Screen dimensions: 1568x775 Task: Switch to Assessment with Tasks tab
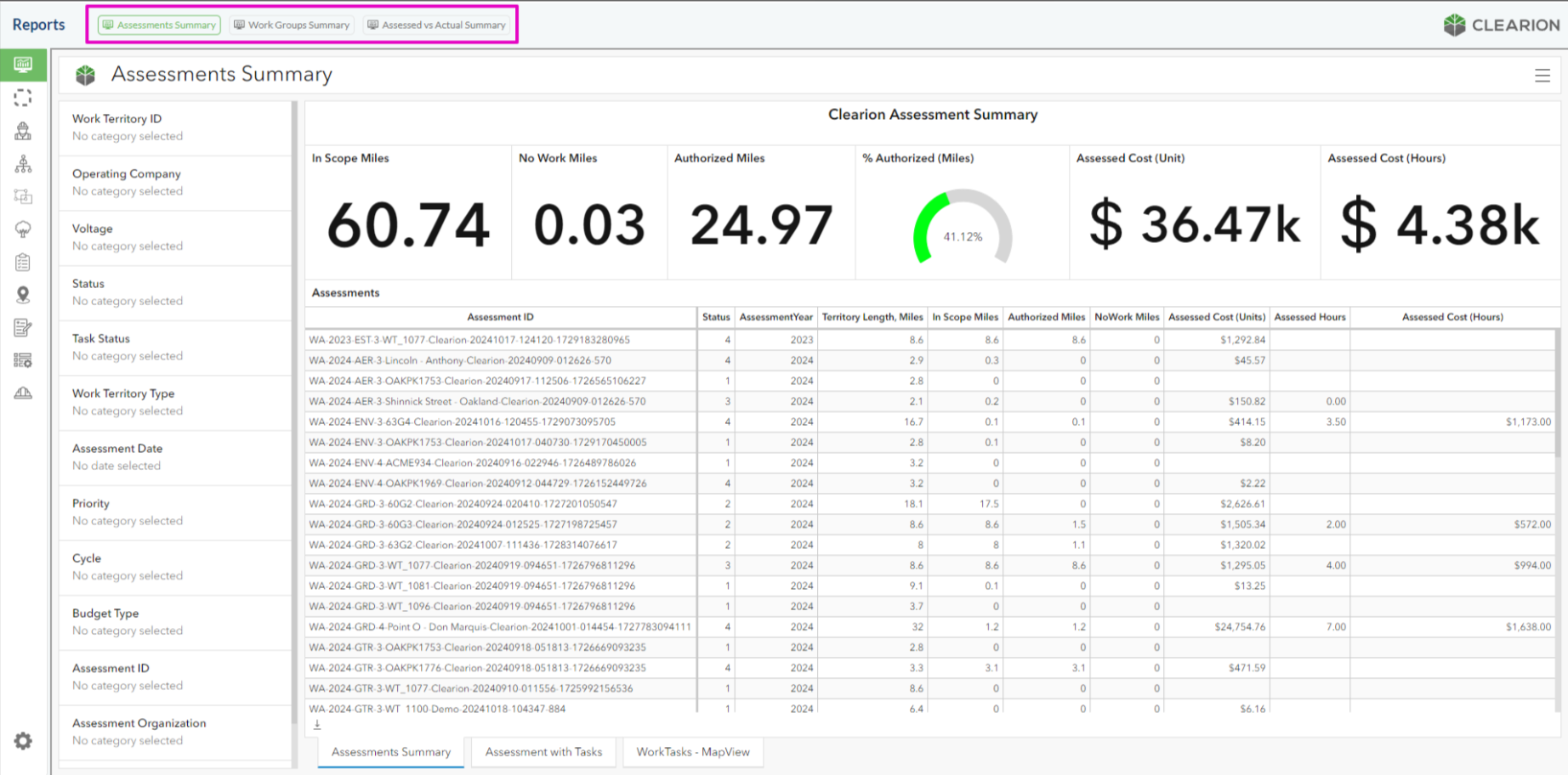pos(543,752)
